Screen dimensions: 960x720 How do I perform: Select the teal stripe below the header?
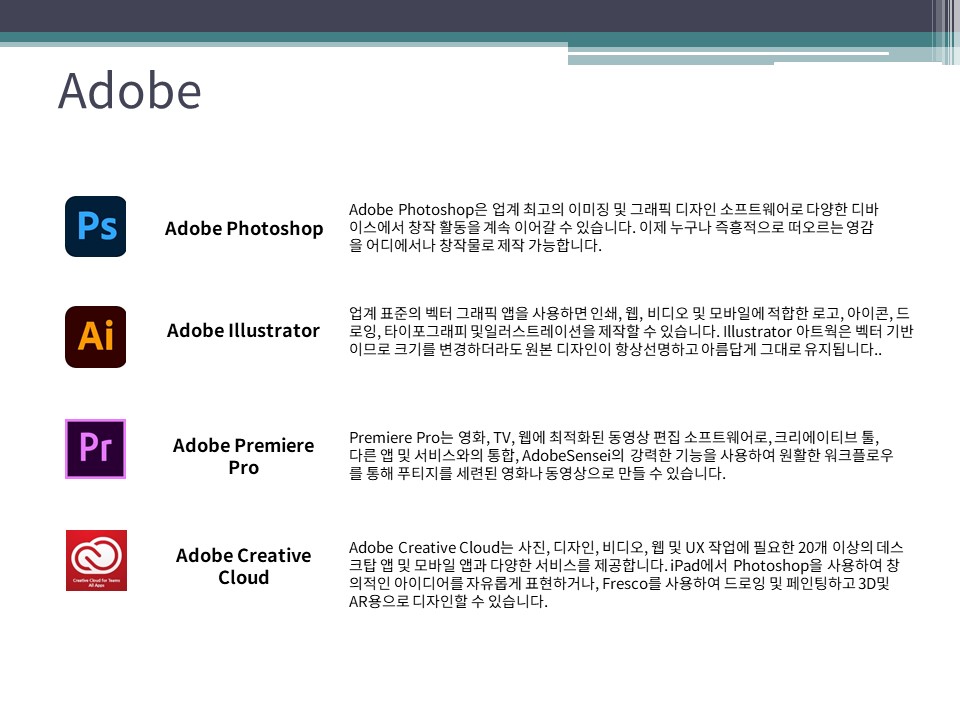point(300,38)
